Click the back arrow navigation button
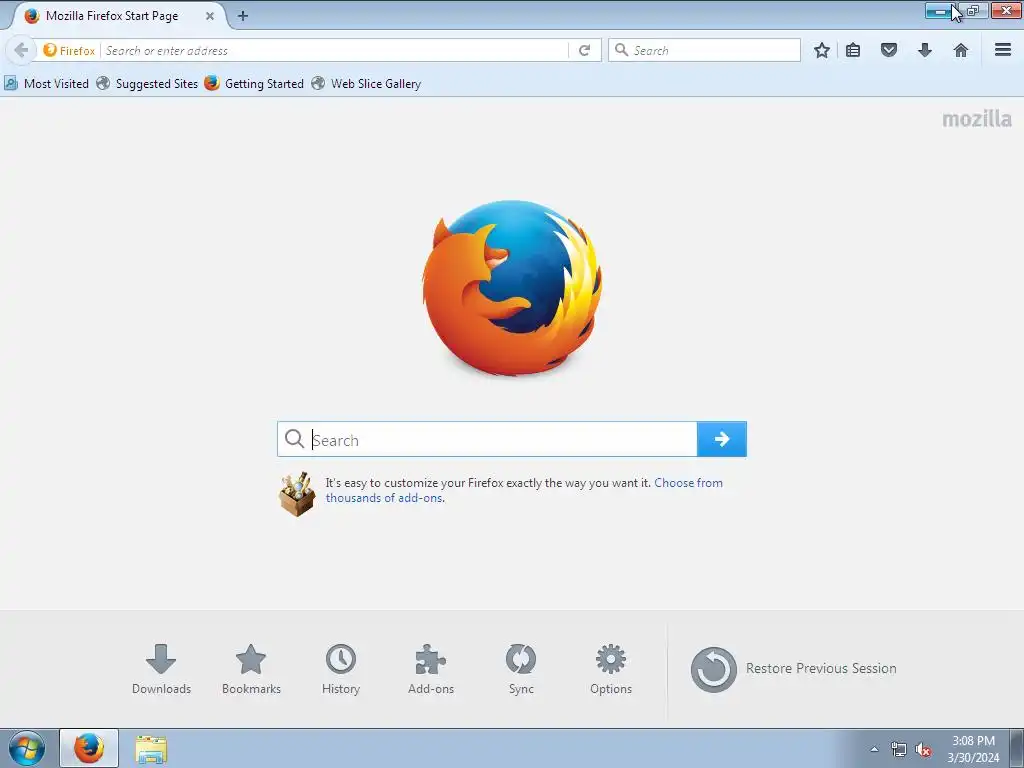 pos(21,50)
